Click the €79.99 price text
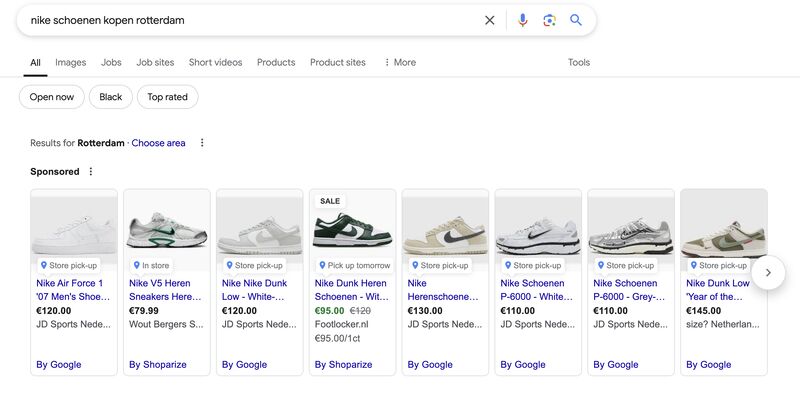800x396 pixels. [x=144, y=311]
